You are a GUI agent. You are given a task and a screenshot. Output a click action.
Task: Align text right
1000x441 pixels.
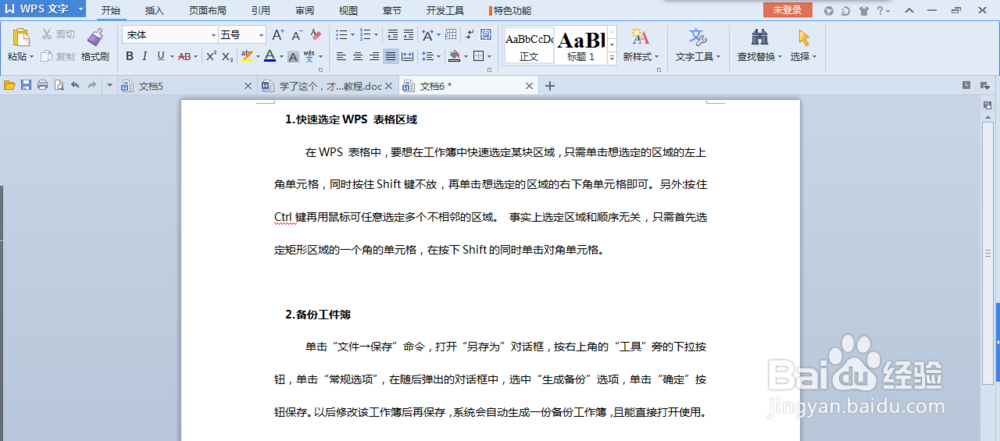tap(374, 56)
